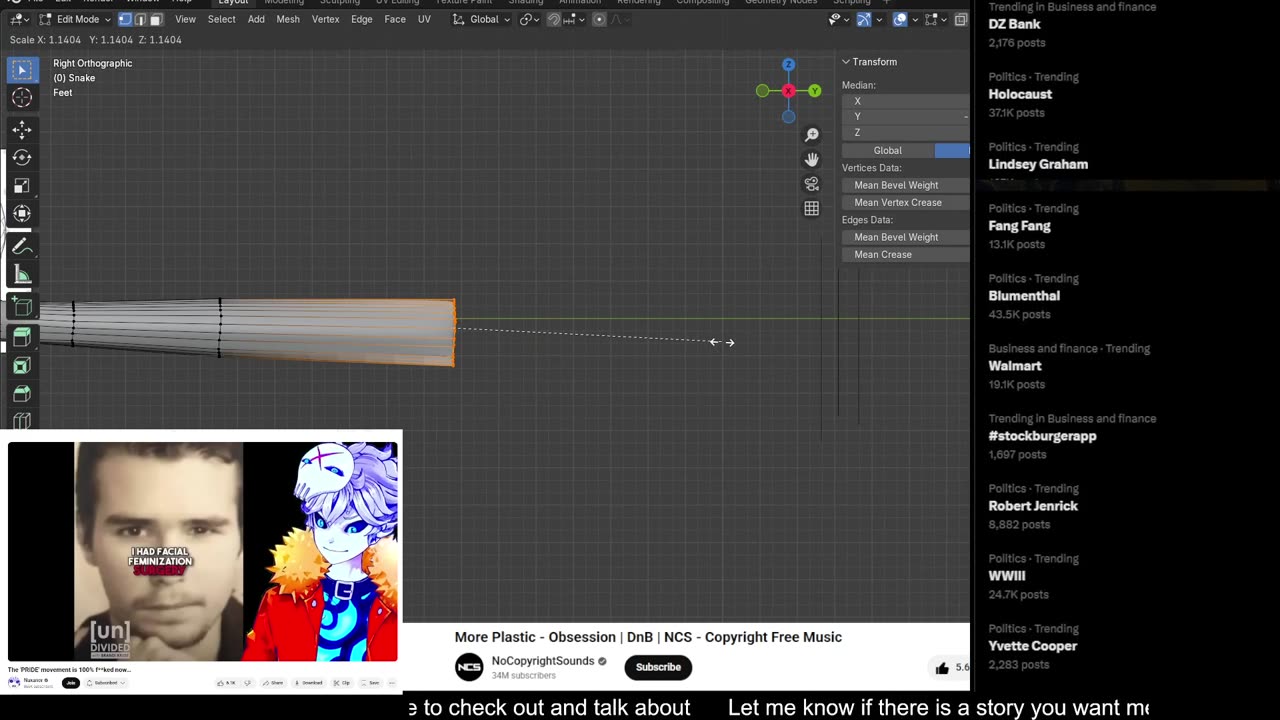Screen dimensions: 1280x720
Task: Click the Subscribe button
Action: (x=658, y=667)
